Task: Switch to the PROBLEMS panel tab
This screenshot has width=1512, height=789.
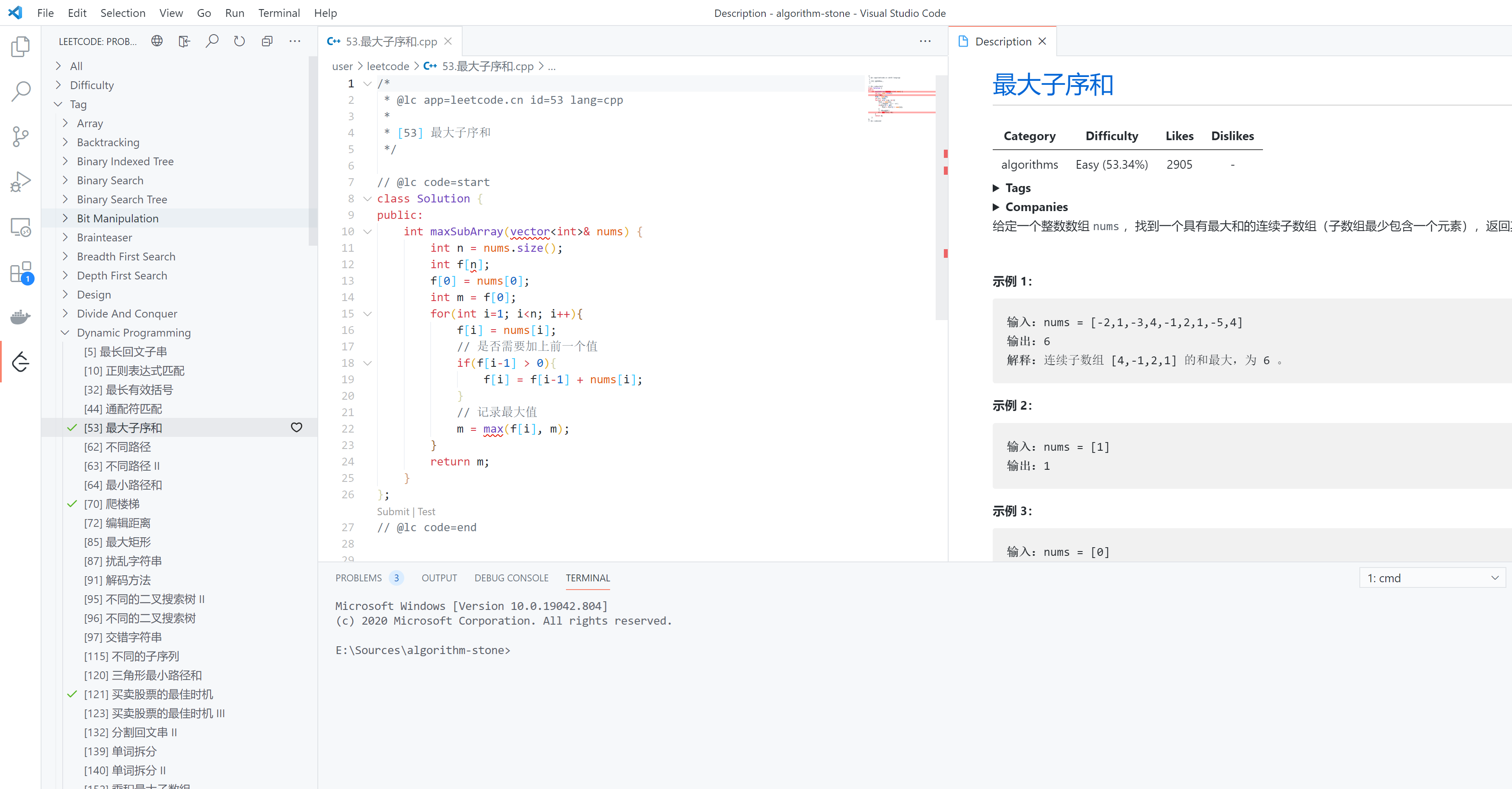Action: (358, 577)
